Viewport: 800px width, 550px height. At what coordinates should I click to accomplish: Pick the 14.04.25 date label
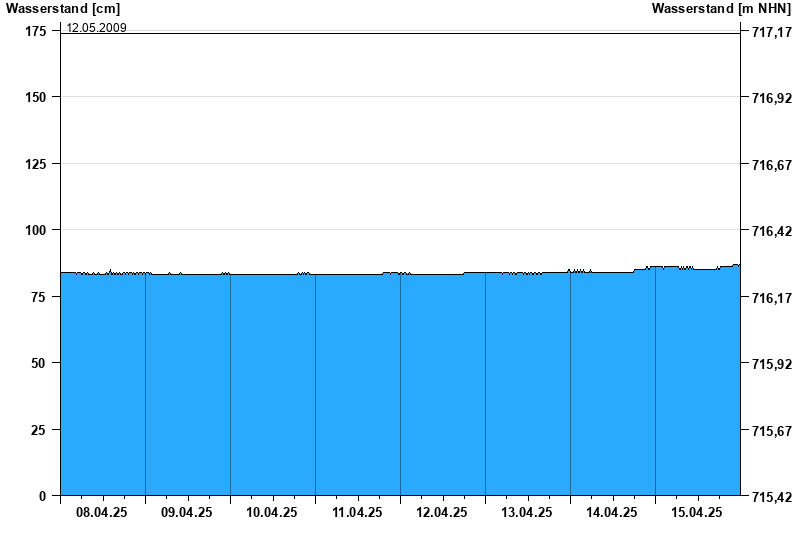pyautogui.click(x=612, y=513)
